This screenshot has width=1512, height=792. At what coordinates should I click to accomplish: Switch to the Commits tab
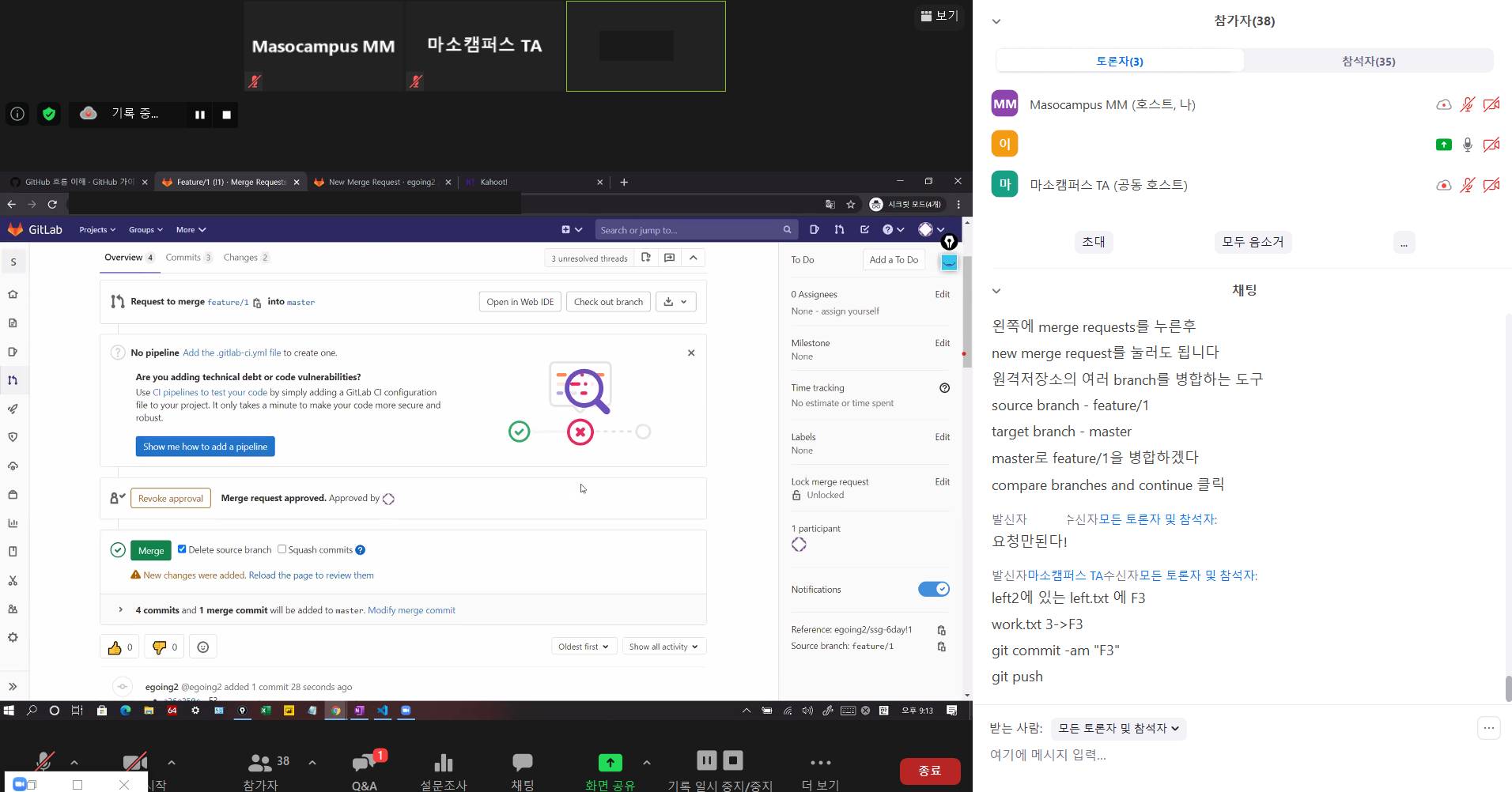point(188,258)
